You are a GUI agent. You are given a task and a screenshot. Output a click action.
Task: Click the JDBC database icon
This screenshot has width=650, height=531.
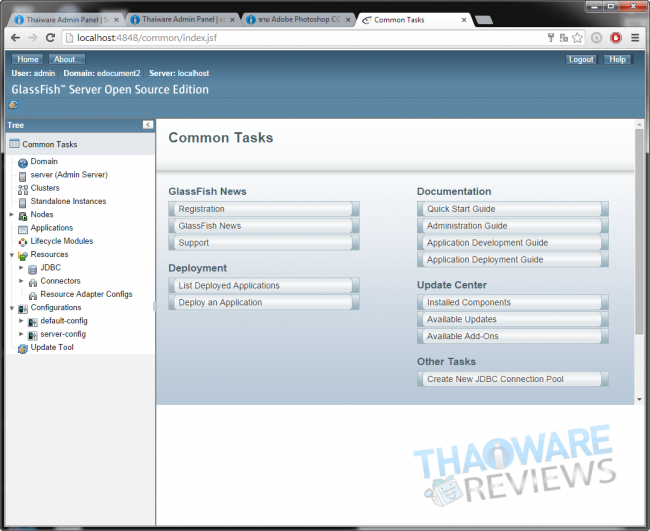(x=32, y=269)
